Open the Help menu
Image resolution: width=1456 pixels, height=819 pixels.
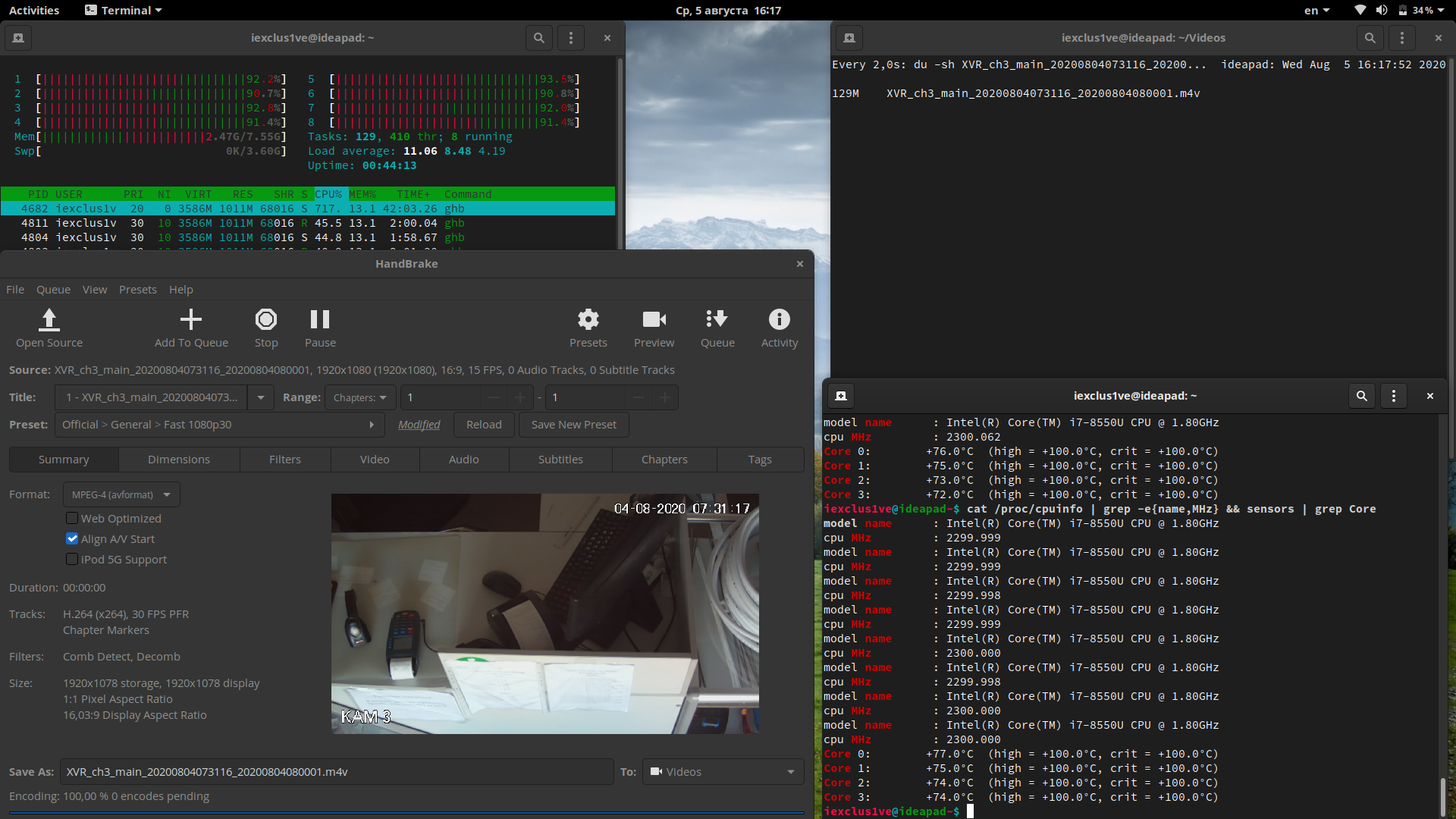pos(181,290)
